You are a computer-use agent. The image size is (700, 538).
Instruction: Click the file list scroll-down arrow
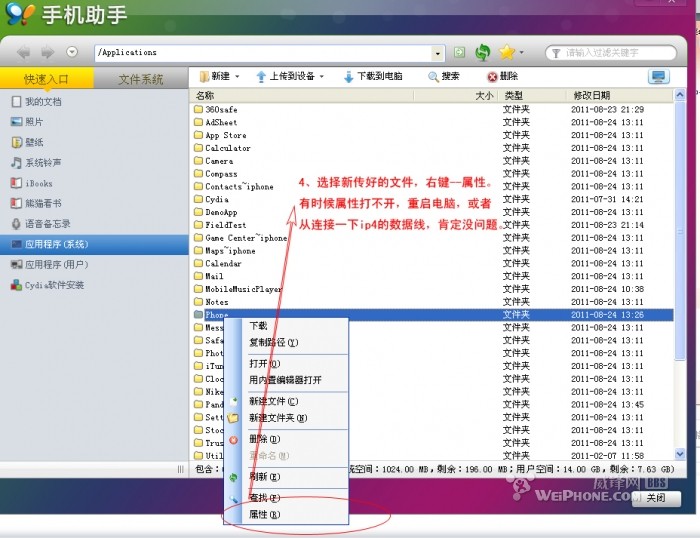pos(679,454)
